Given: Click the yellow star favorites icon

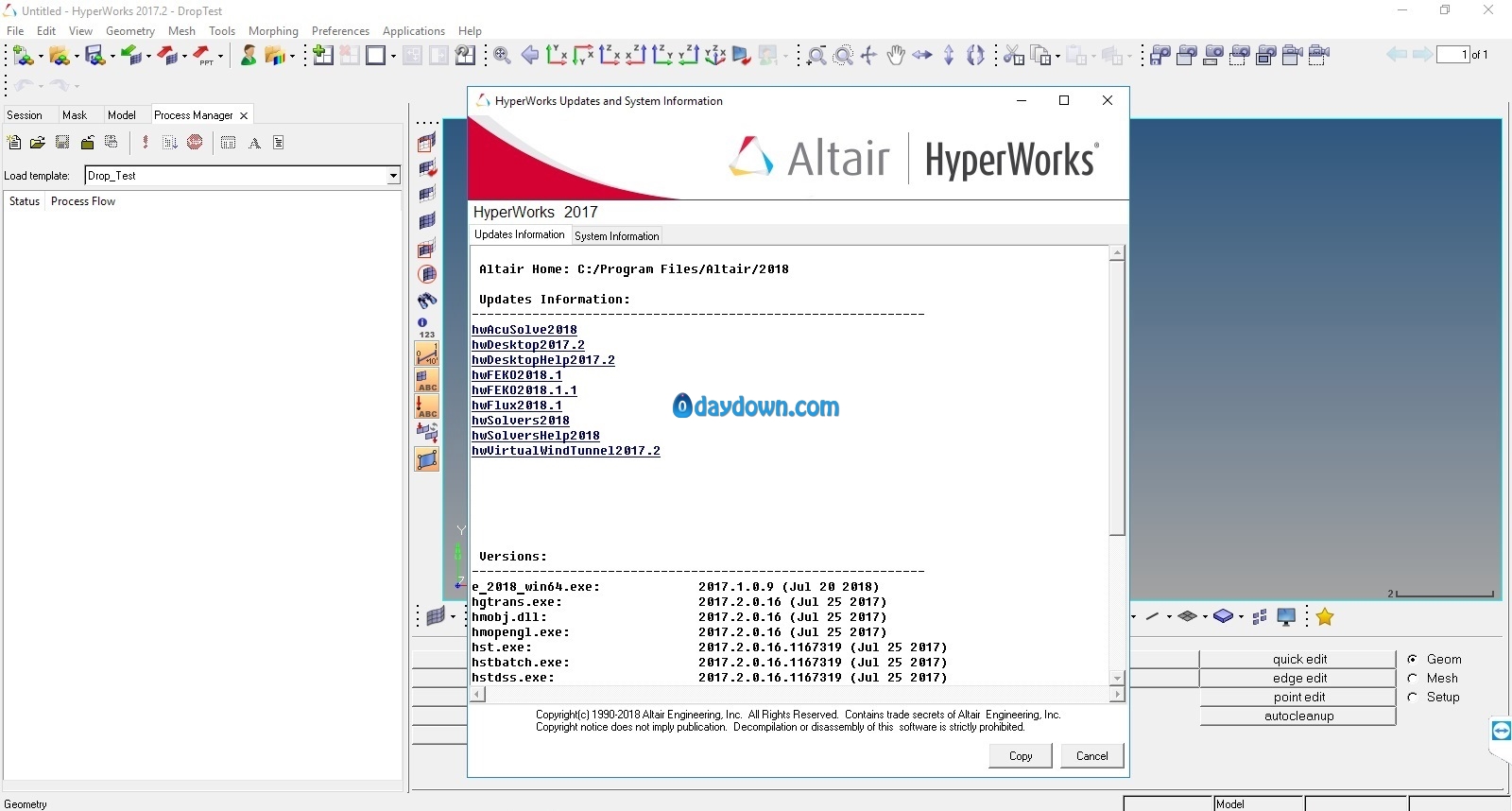Looking at the screenshot, I should (1325, 617).
